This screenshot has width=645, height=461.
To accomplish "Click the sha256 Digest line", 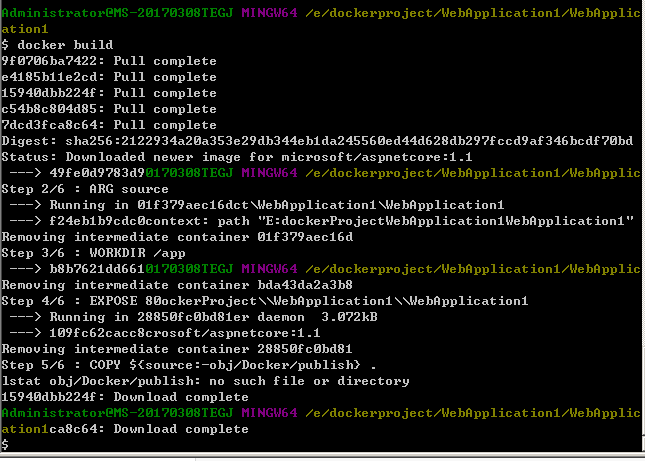I will click(x=317, y=141).
